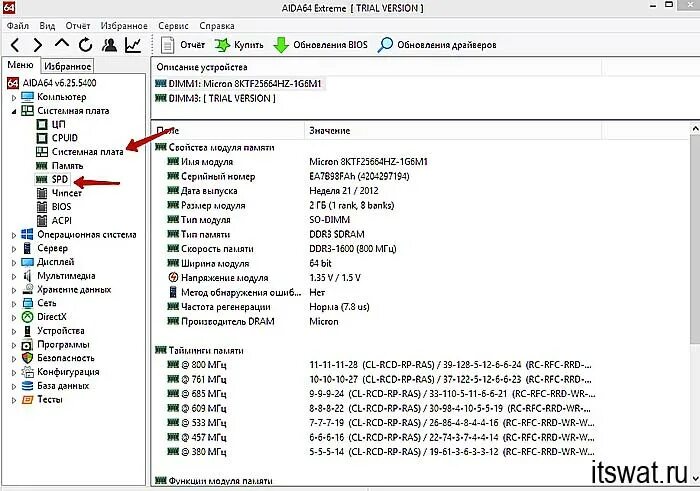Select the AIDA64 v6.25.5400 root node
Screen dimensions: 700x491
(x=59, y=83)
